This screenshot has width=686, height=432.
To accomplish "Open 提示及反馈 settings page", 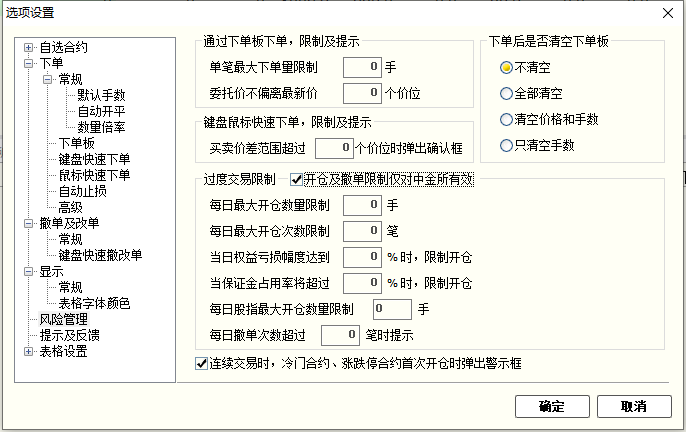I will (x=70, y=336).
